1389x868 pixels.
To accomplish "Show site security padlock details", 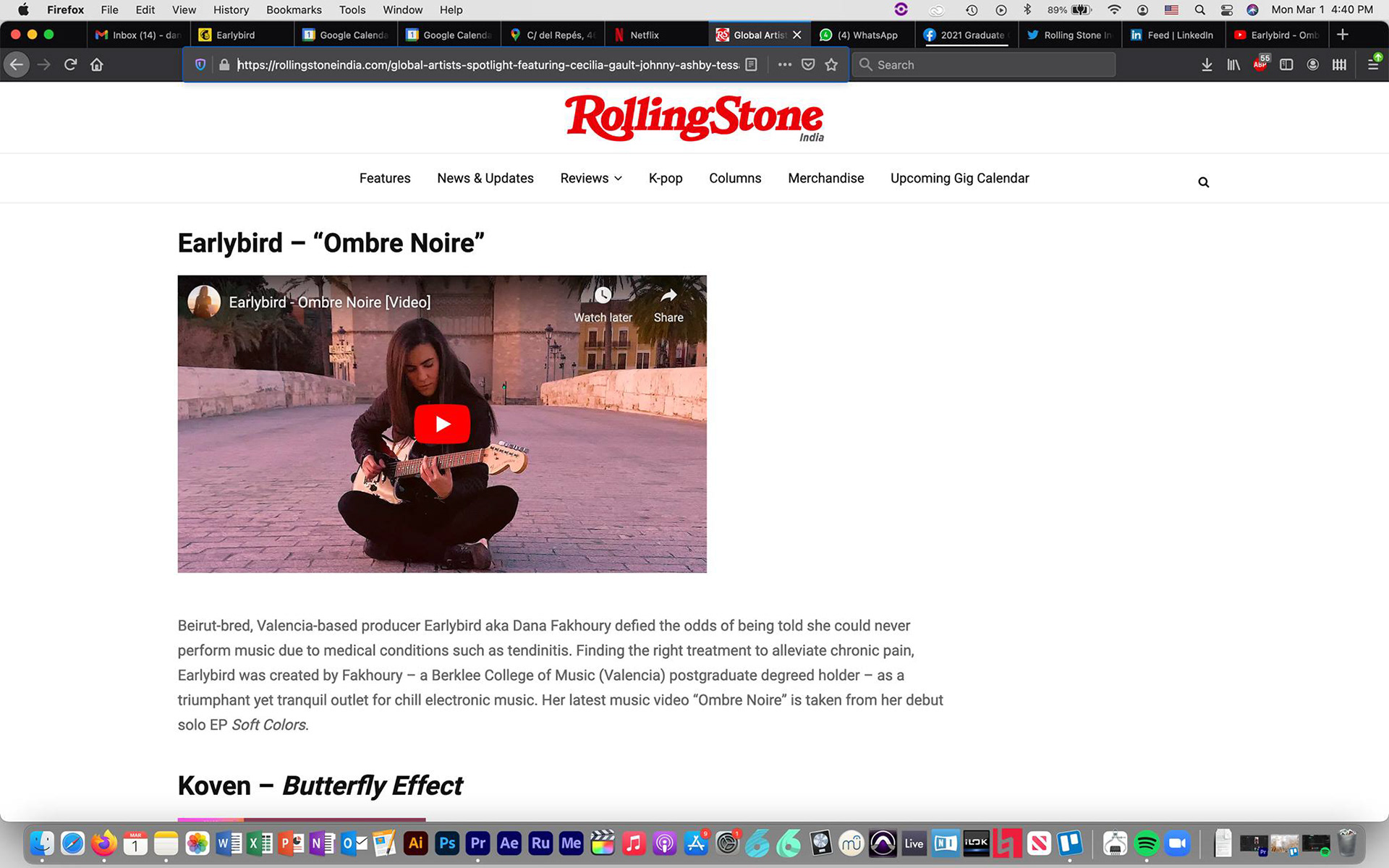I will coord(224,64).
